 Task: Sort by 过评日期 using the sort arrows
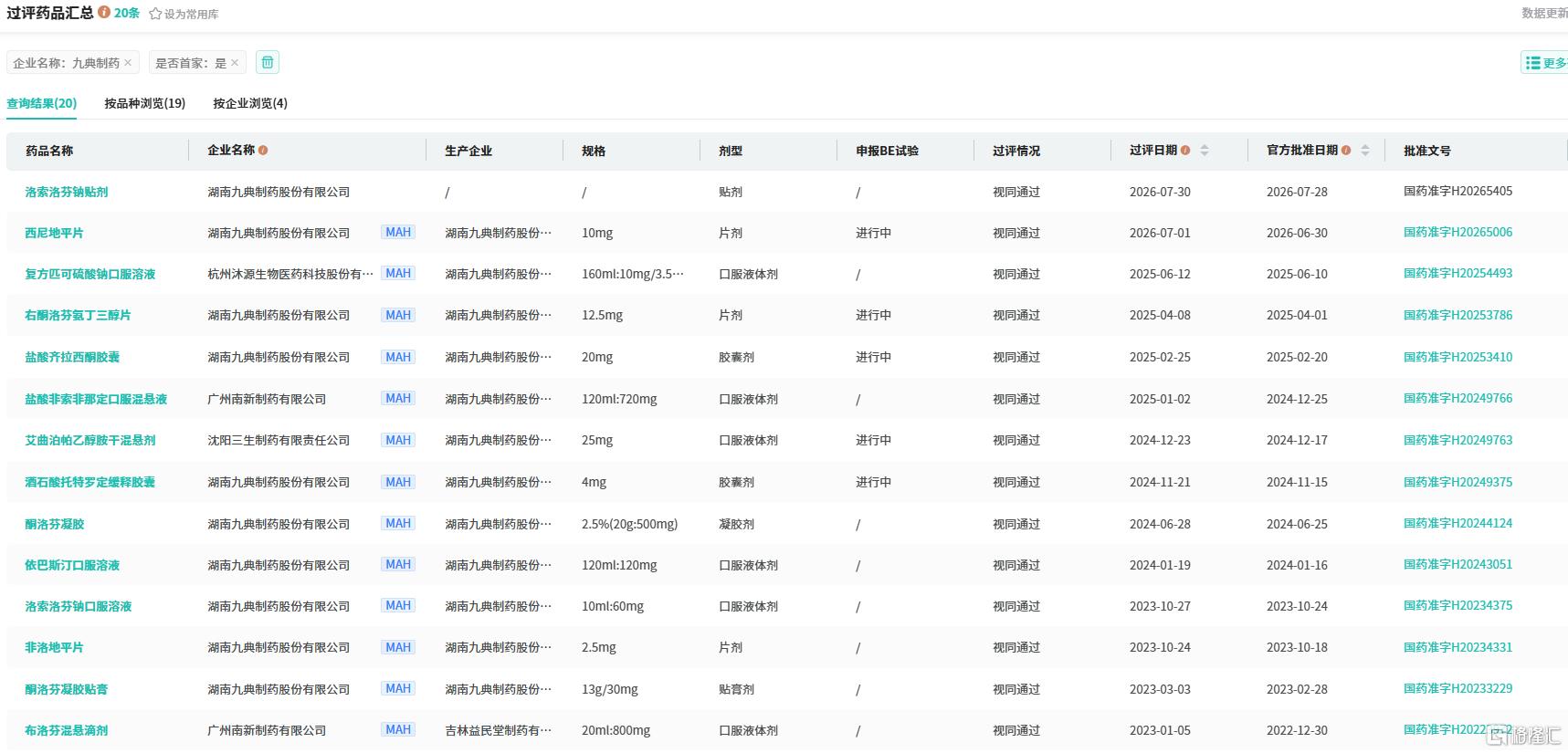tap(1205, 151)
